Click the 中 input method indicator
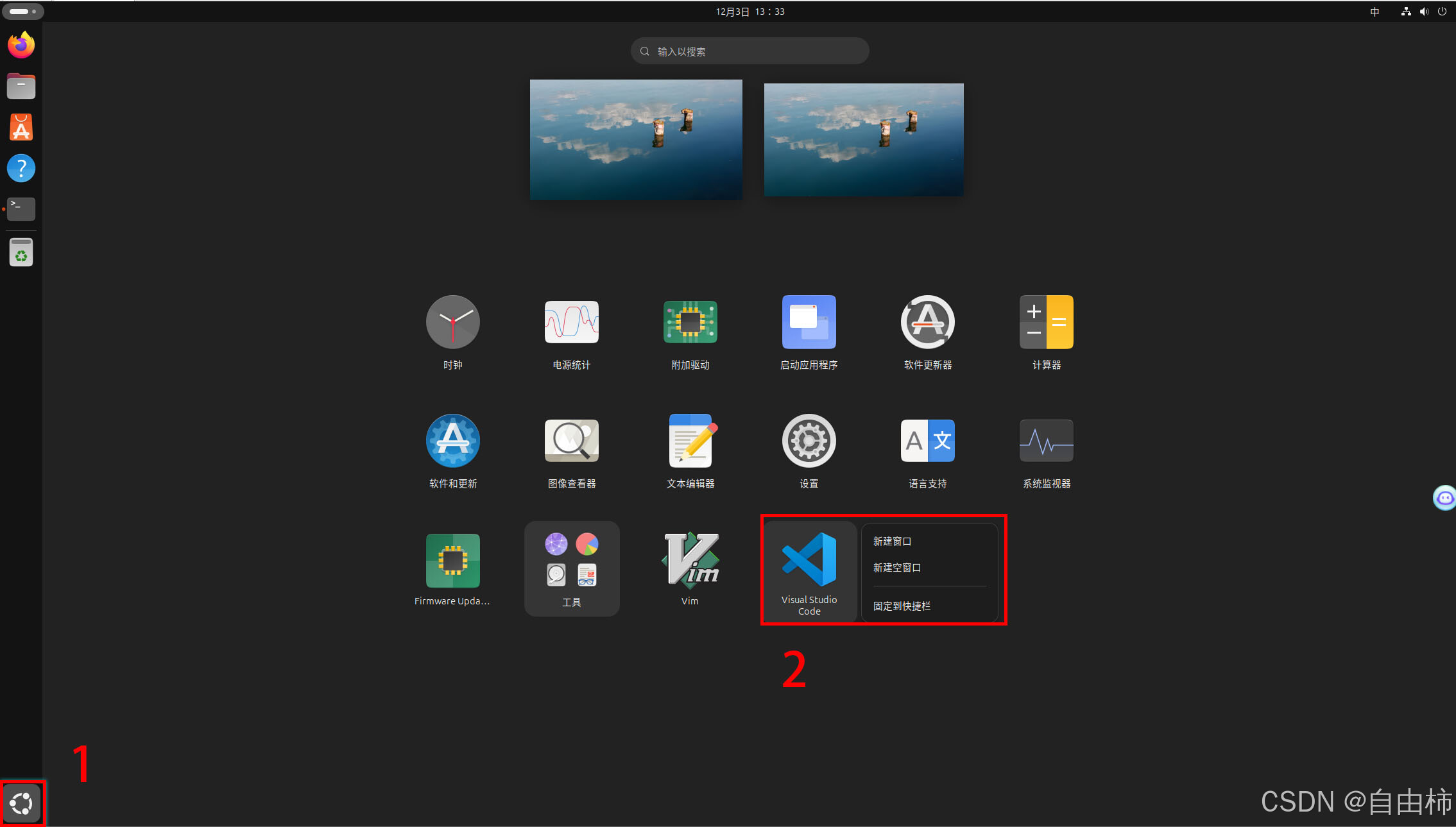 (1375, 12)
